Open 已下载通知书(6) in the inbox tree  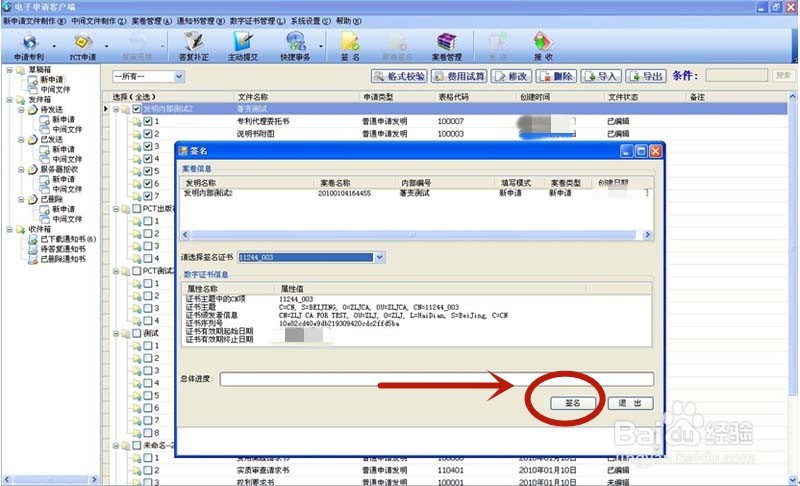tap(68, 239)
